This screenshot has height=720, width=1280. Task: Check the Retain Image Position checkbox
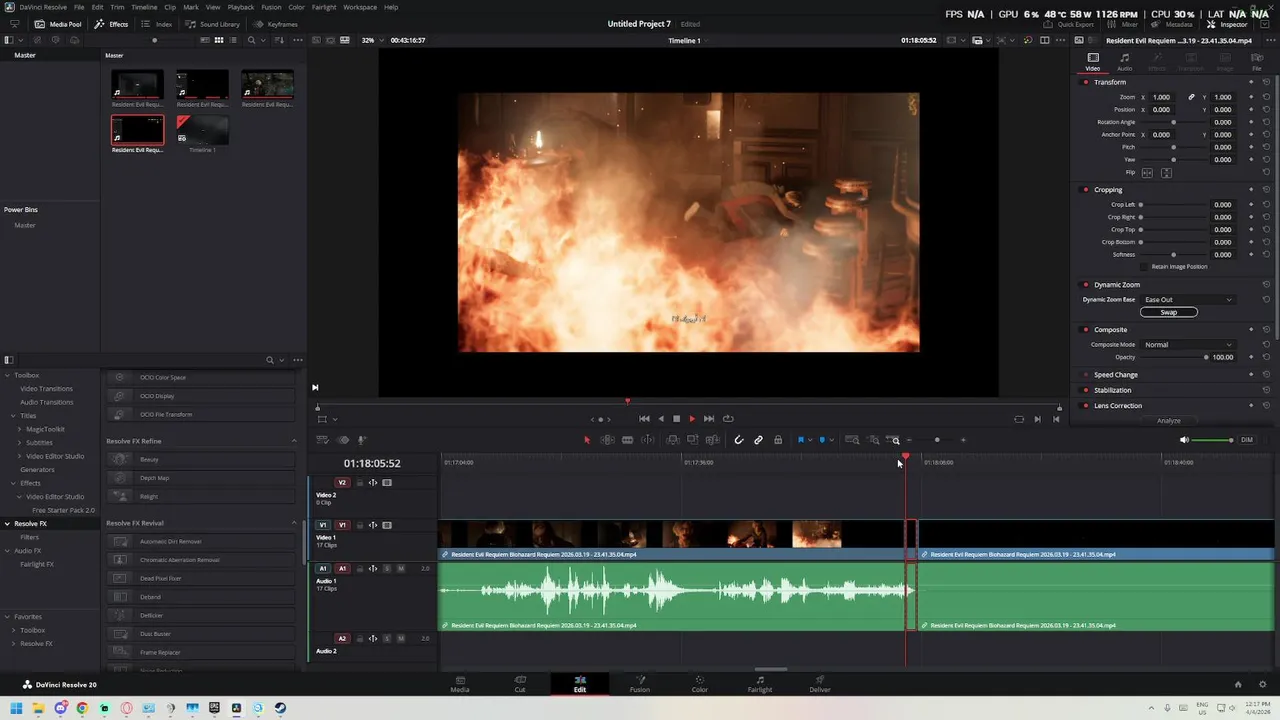point(1145,267)
